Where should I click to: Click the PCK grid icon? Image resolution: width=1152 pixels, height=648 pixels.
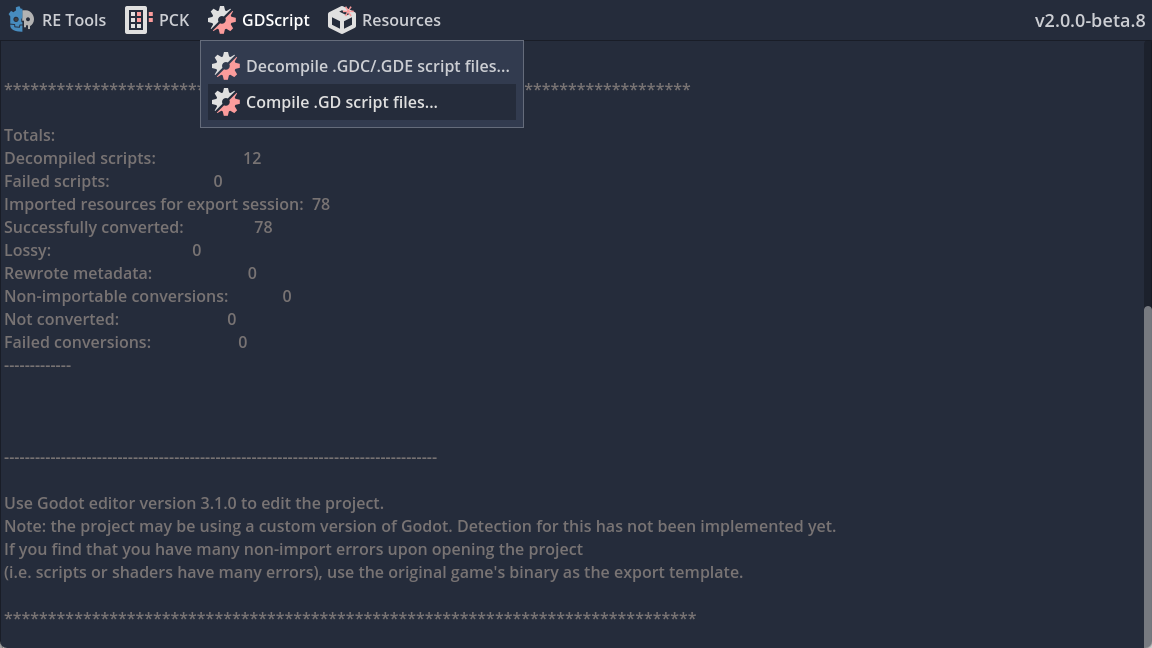pyautogui.click(x=138, y=20)
